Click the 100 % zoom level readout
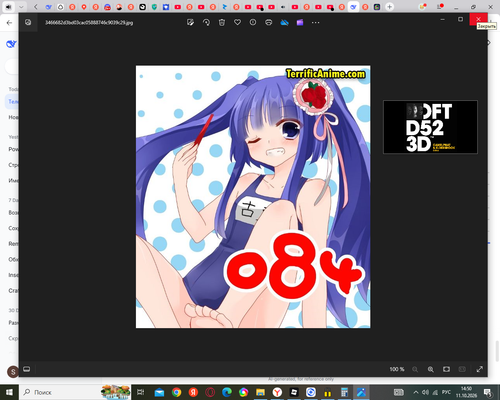The height and width of the screenshot is (400, 500). click(x=397, y=369)
